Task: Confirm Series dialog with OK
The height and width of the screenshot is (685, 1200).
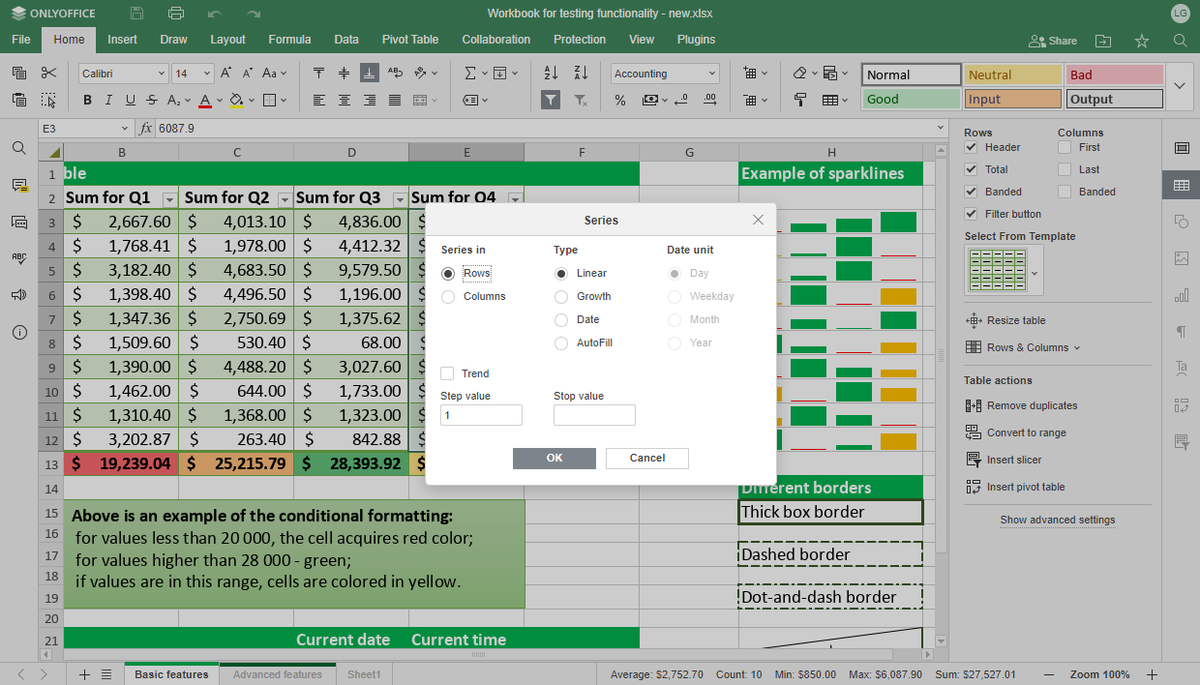Action: click(554, 458)
